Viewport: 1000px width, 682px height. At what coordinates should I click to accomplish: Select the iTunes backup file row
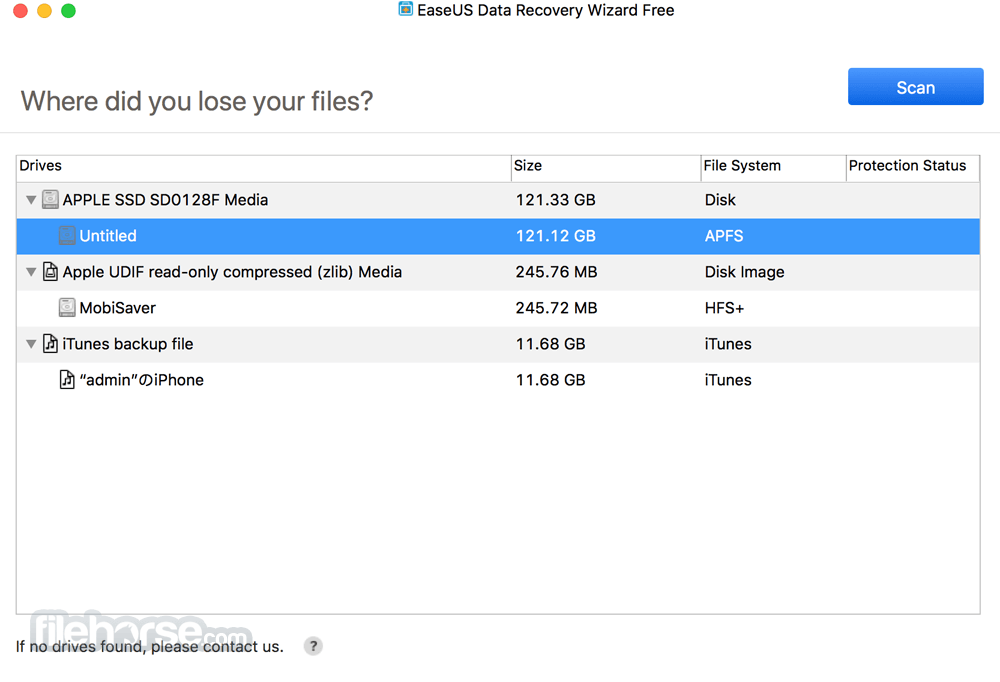click(x=498, y=345)
